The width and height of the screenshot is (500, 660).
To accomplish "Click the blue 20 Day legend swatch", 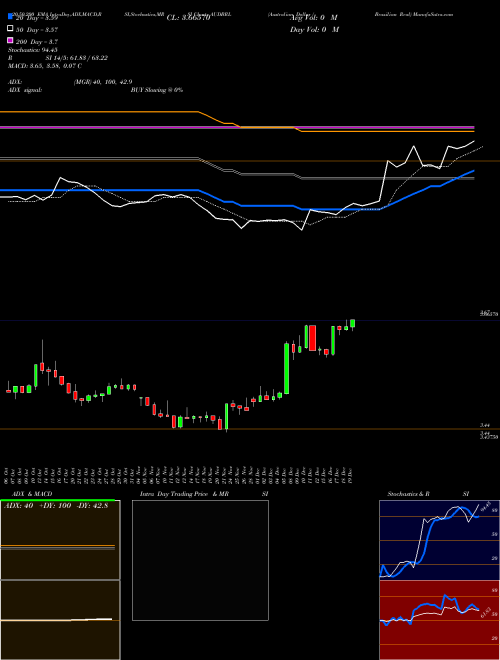I will (10, 17).
